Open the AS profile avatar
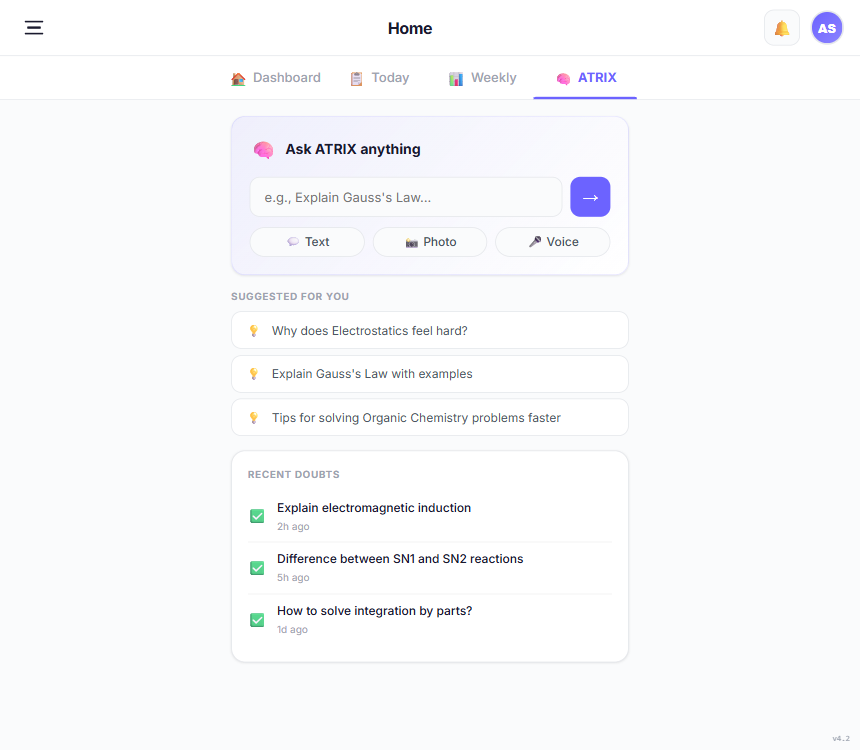 827,28
